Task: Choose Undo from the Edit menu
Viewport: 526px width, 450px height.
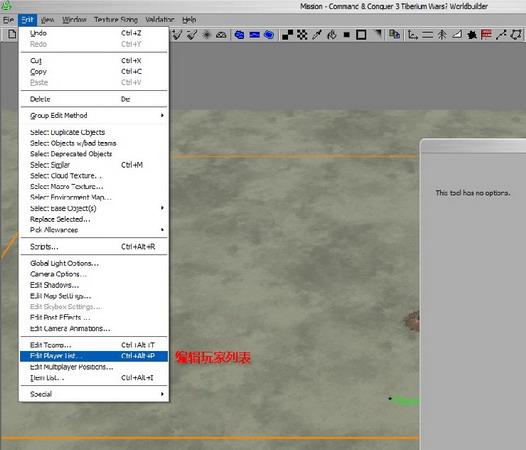Action: (x=94, y=33)
